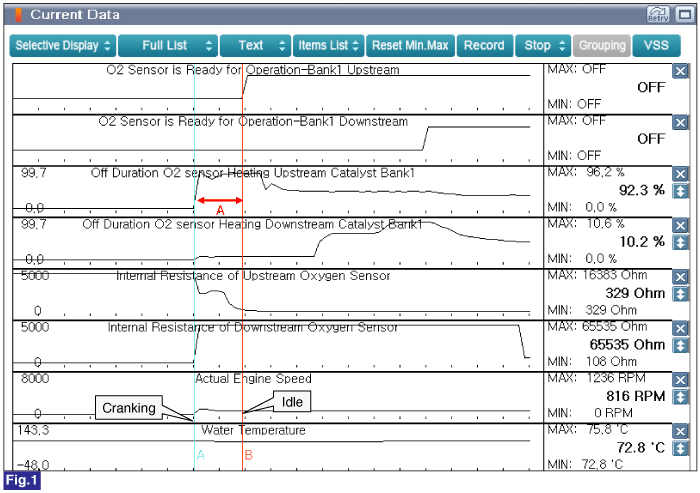The width and height of the screenshot is (700, 493).
Task: Click the 65535 Ohm current value
Action: pos(628,345)
